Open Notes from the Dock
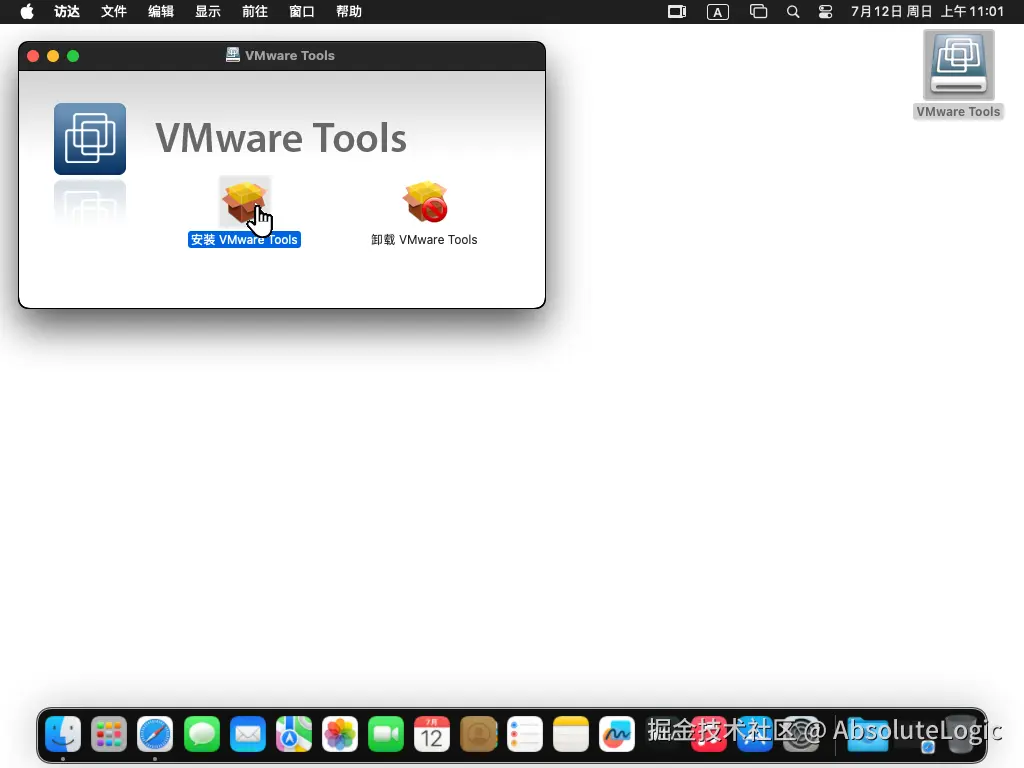The image size is (1024, 768). tap(571, 734)
